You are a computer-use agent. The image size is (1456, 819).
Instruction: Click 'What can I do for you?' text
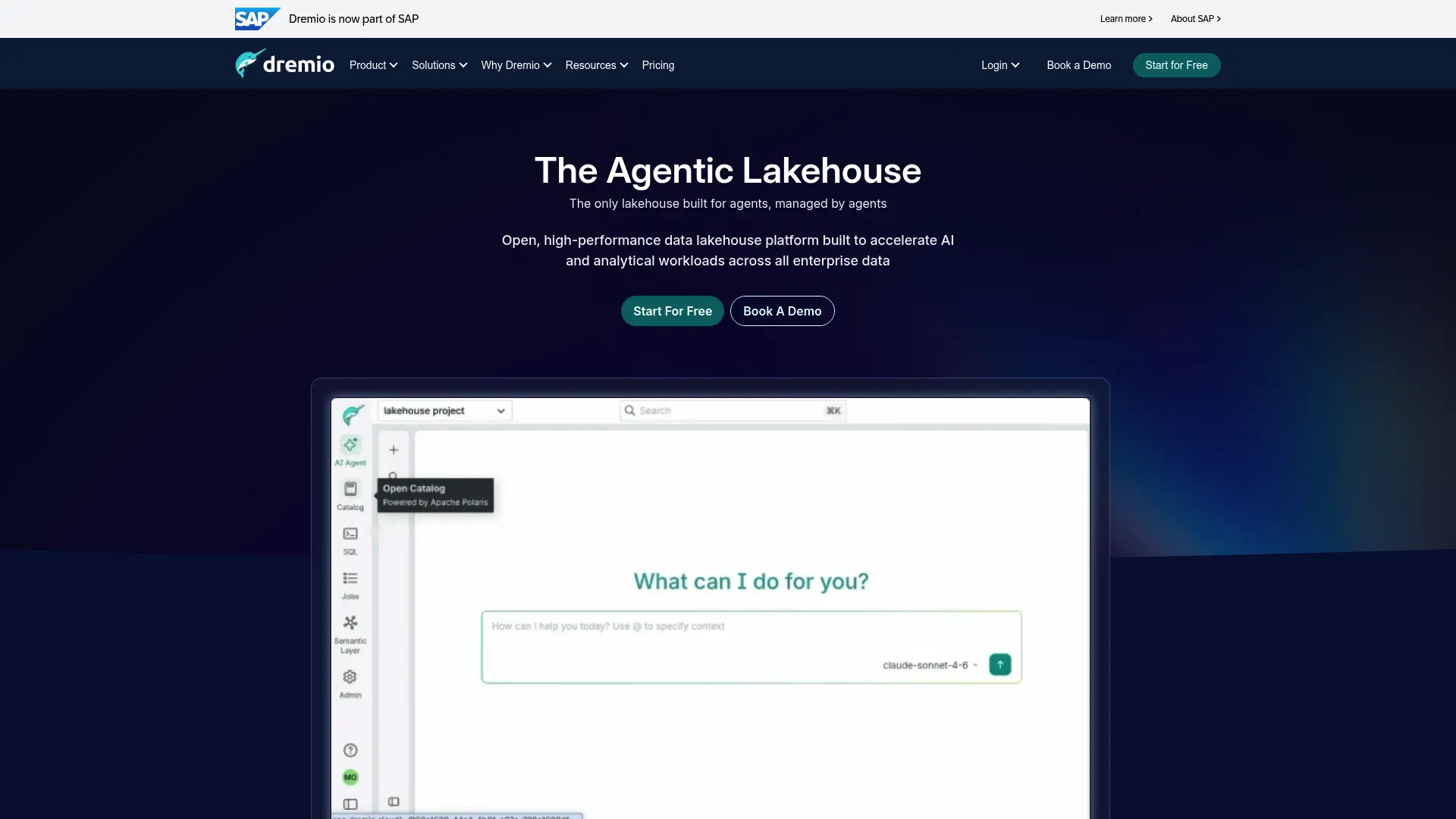coord(751,582)
